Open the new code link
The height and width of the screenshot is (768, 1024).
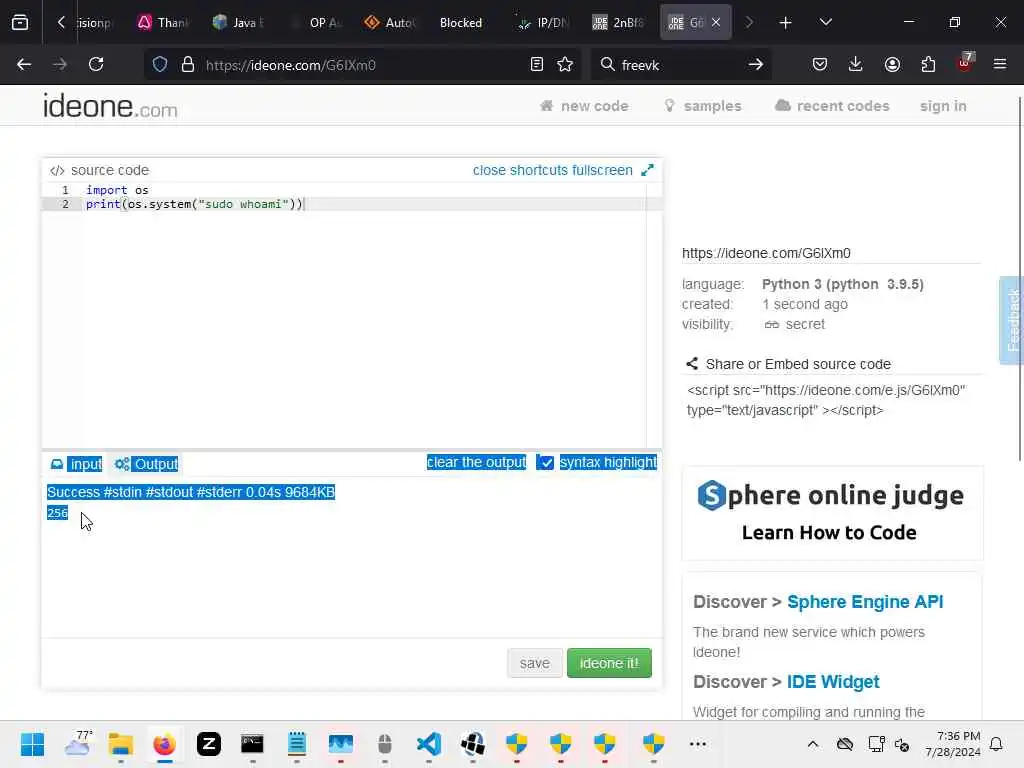(x=584, y=106)
